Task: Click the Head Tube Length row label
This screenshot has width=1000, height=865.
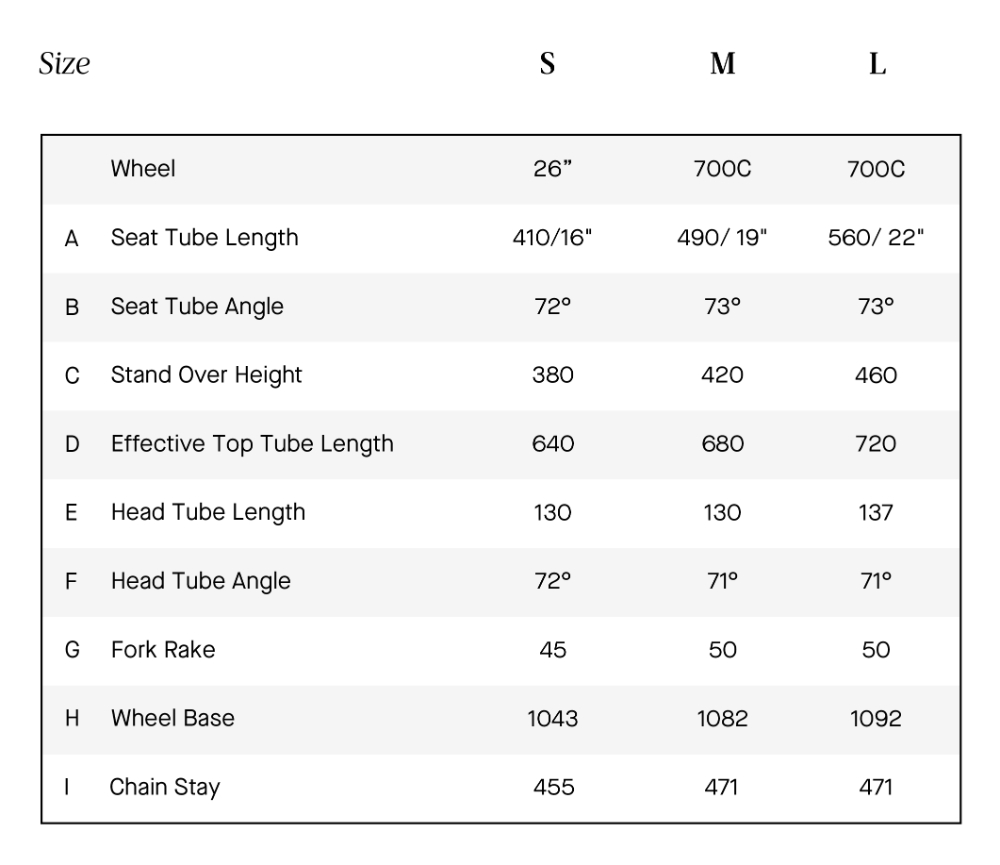Action: click(x=208, y=512)
